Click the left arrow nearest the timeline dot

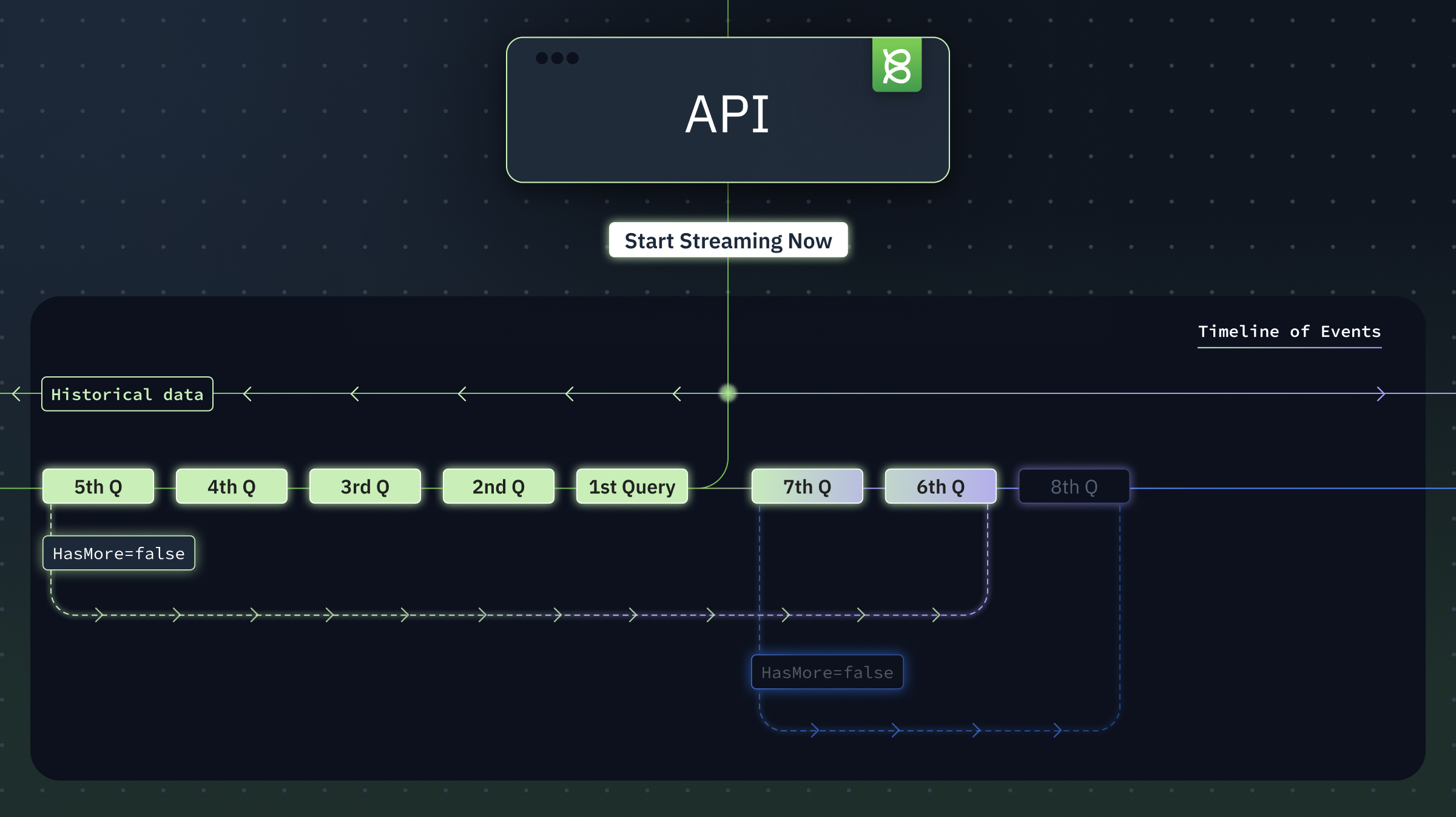click(x=677, y=394)
